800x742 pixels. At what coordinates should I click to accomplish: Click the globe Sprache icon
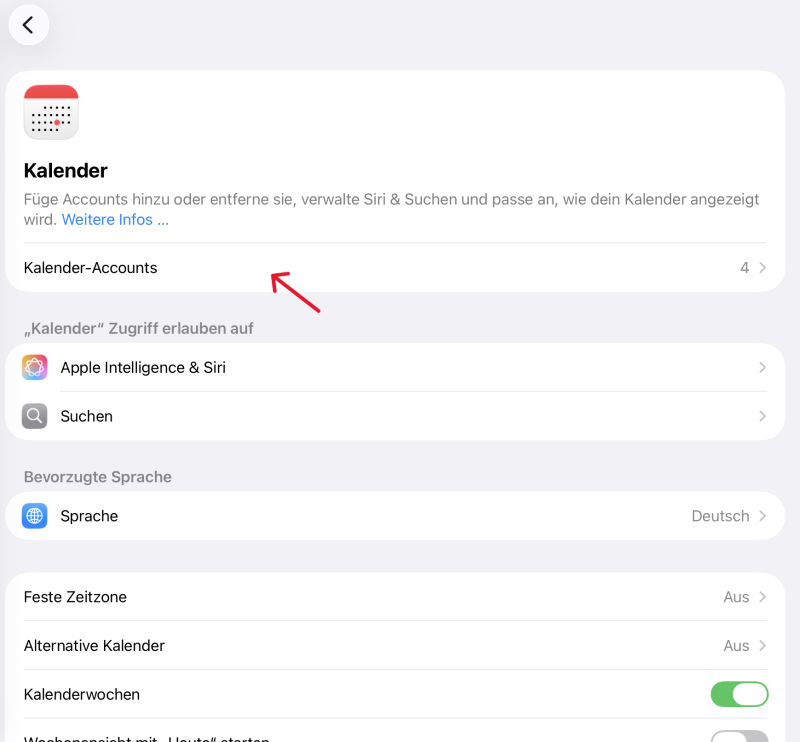pos(35,516)
